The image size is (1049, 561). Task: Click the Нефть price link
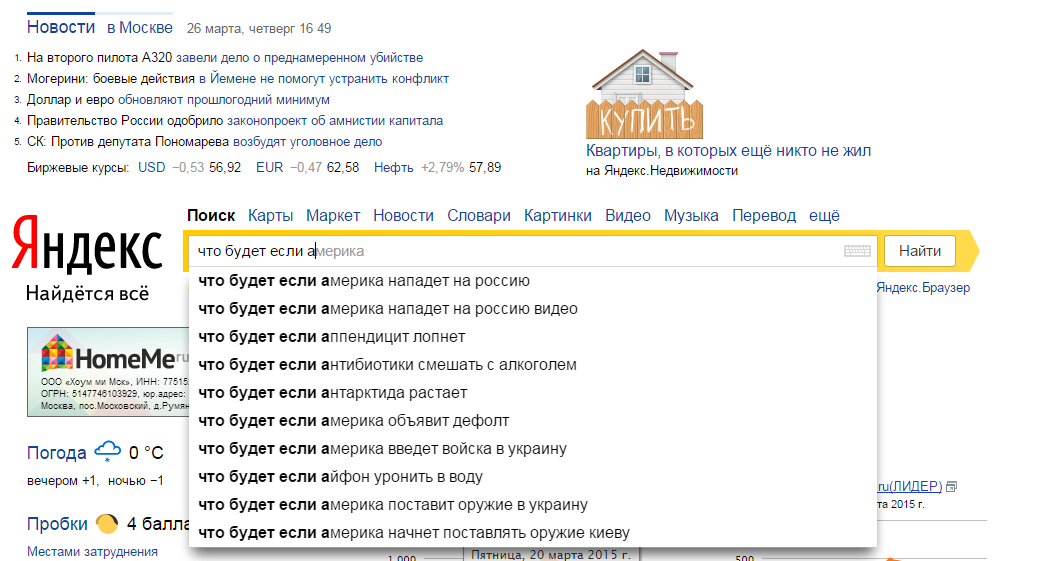[x=393, y=167]
